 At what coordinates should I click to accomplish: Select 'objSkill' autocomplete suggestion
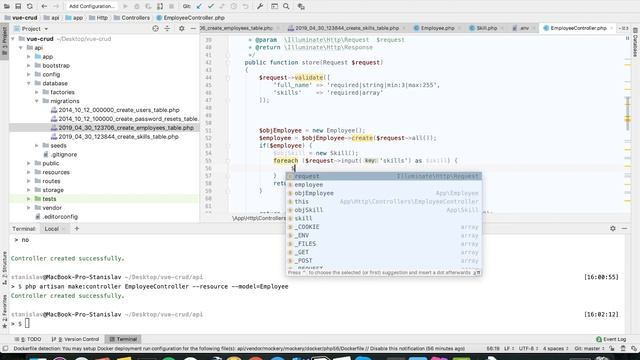[384, 210]
